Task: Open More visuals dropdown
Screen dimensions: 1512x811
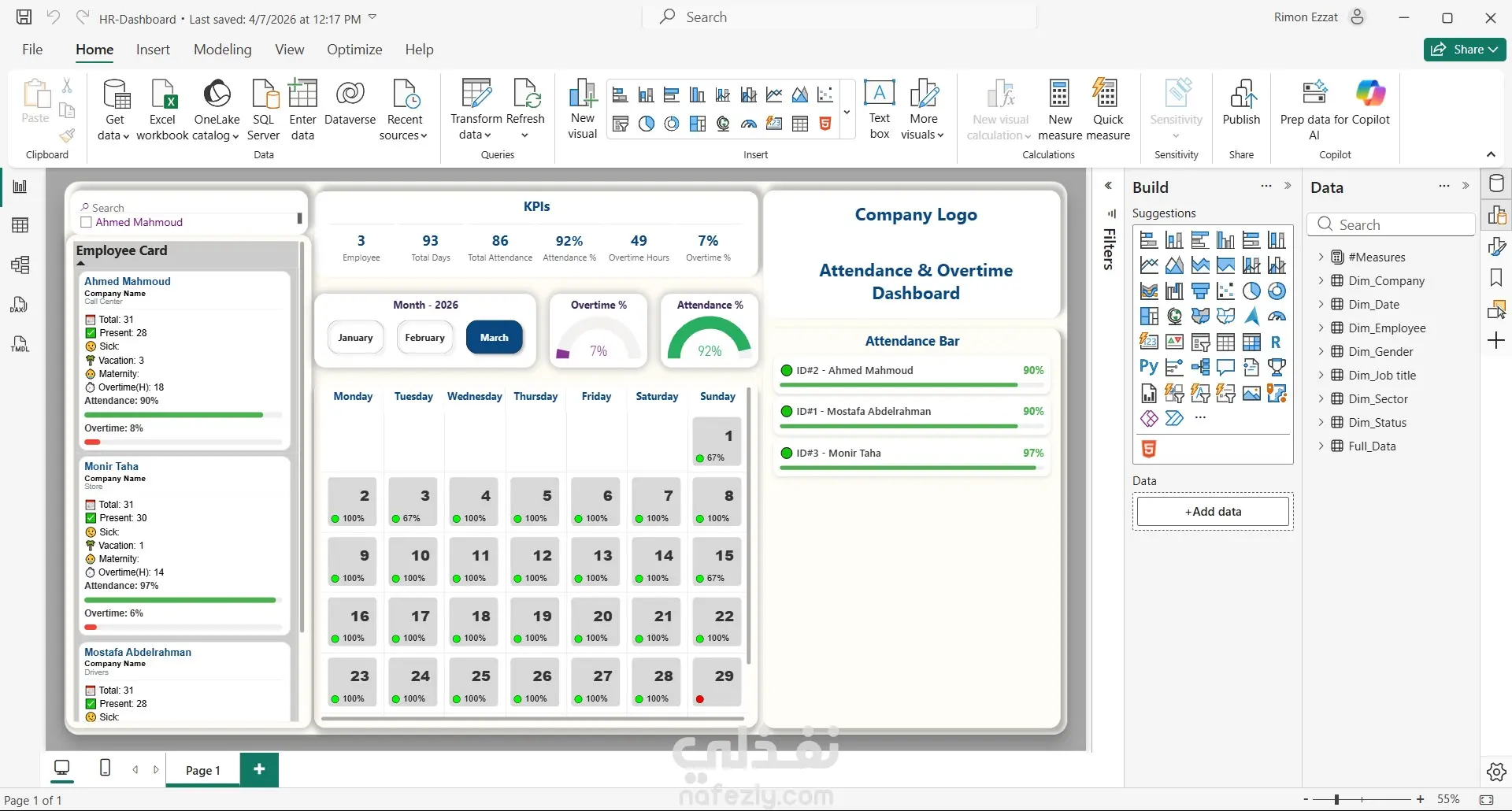Action: coord(940,135)
